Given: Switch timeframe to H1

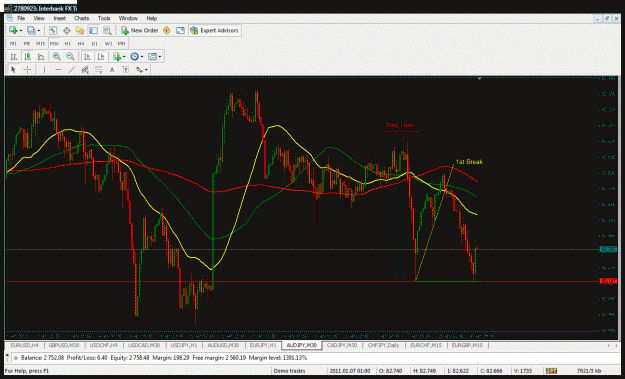Looking at the screenshot, I should pyautogui.click(x=68, y=43).
